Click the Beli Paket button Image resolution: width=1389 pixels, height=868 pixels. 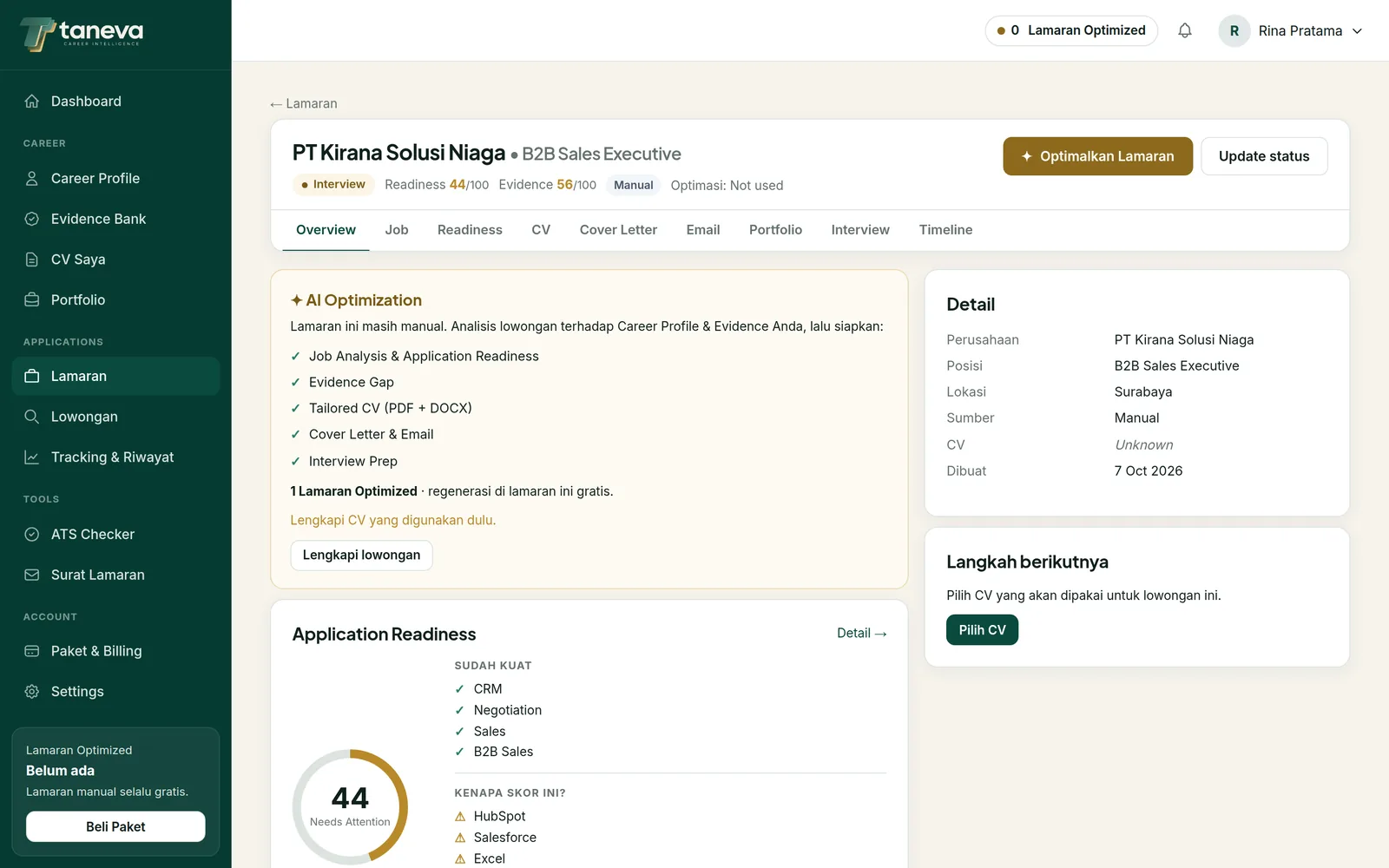pyautogui.click(x=115, y=826)
